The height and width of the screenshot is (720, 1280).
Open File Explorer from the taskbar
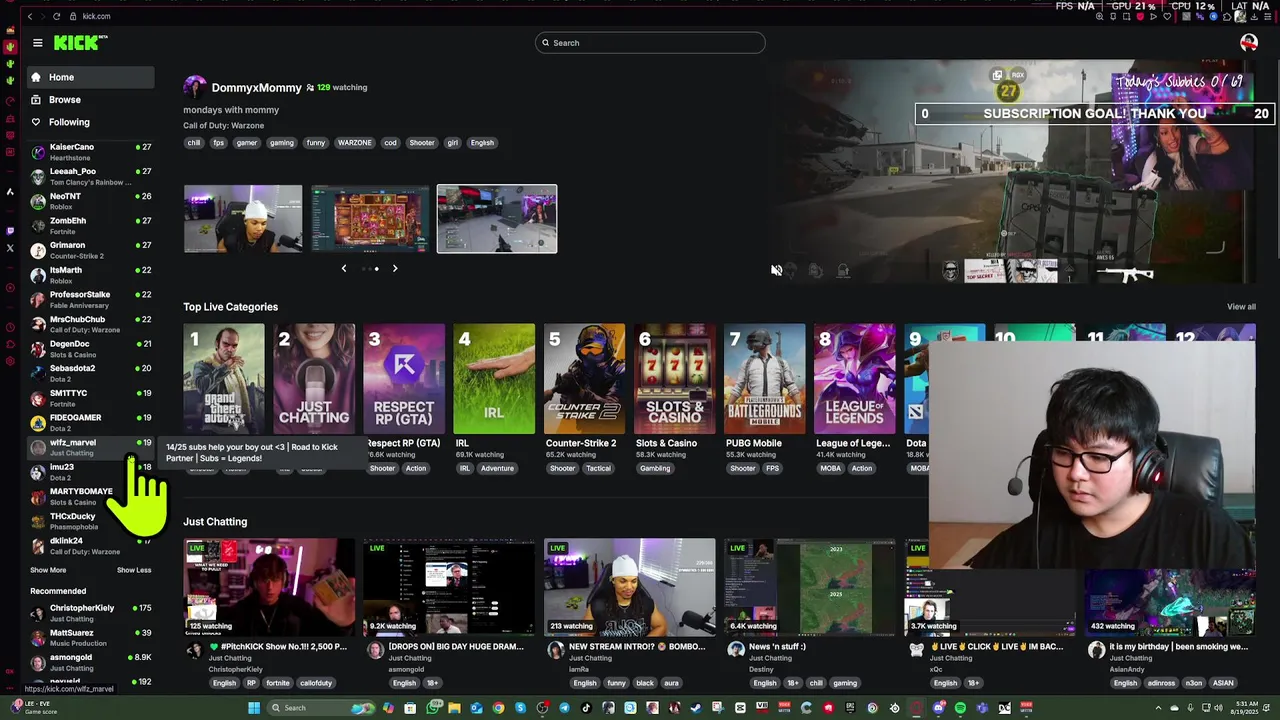[454, 708]
